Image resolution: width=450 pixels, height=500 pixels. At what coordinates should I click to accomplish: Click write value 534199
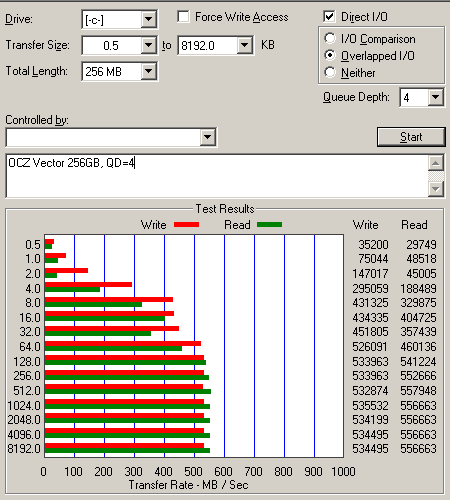(x=370, y=420)
